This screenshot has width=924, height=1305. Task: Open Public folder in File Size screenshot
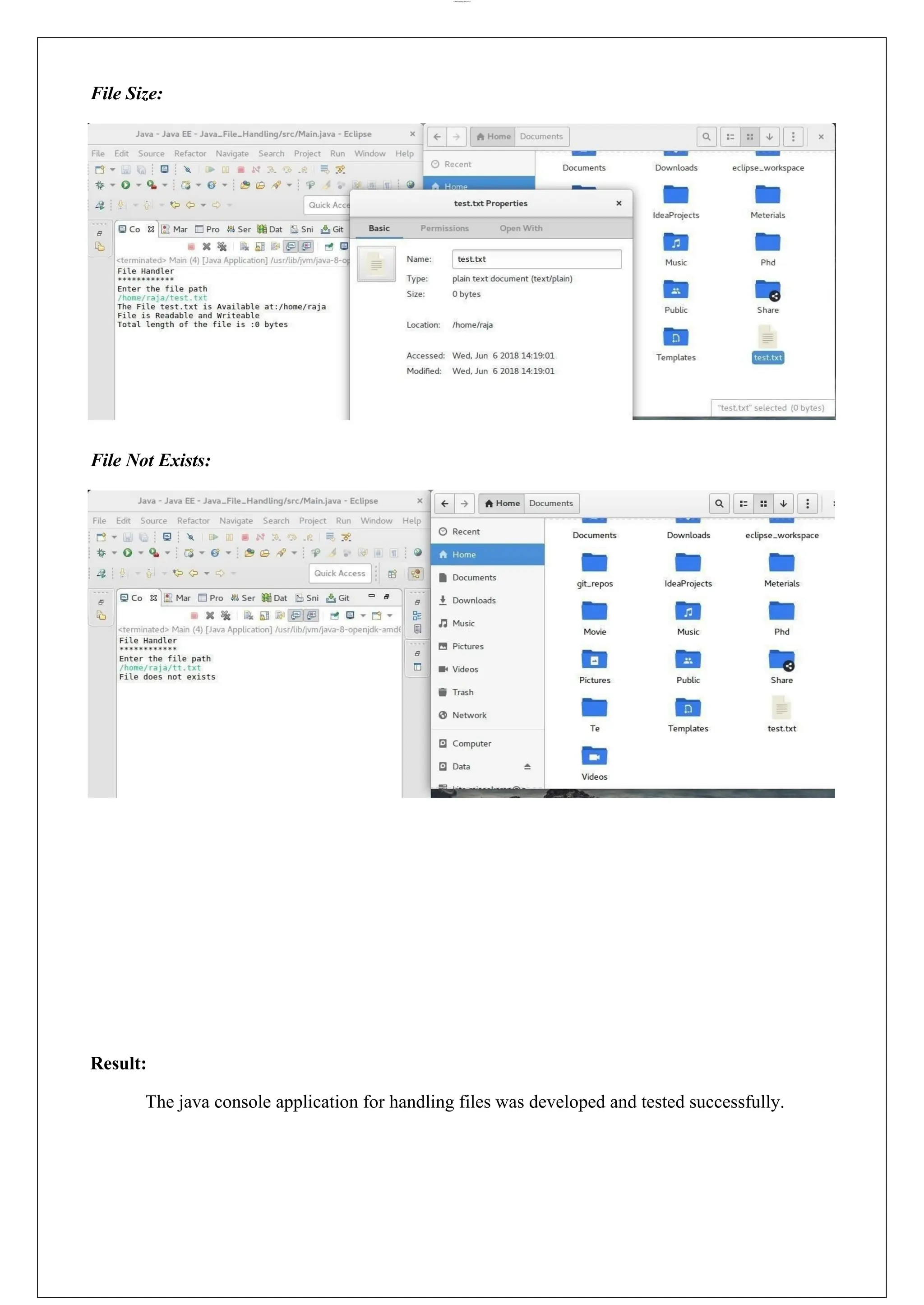675,296
